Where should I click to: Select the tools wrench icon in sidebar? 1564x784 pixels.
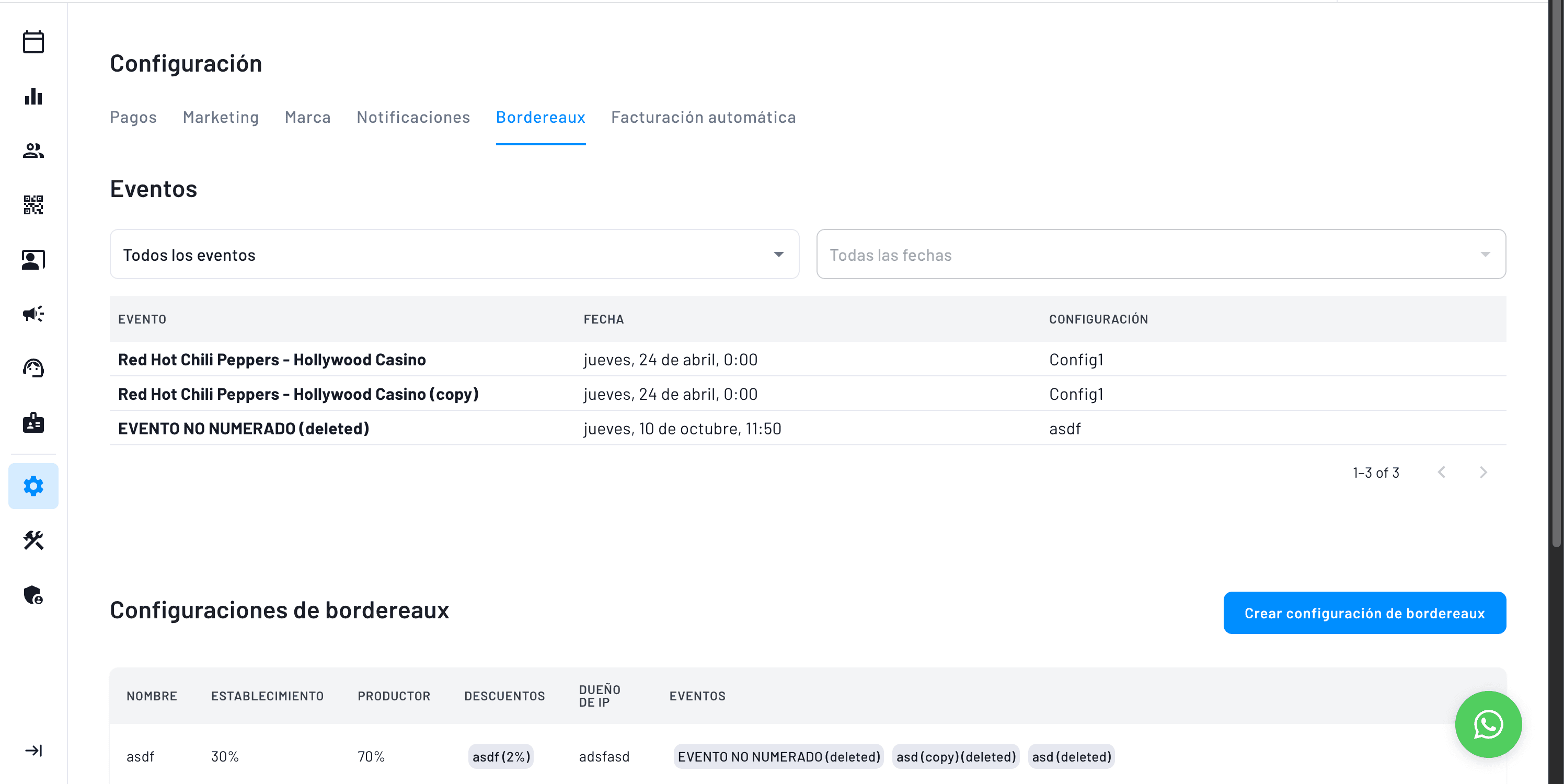[x=33, y=540]
